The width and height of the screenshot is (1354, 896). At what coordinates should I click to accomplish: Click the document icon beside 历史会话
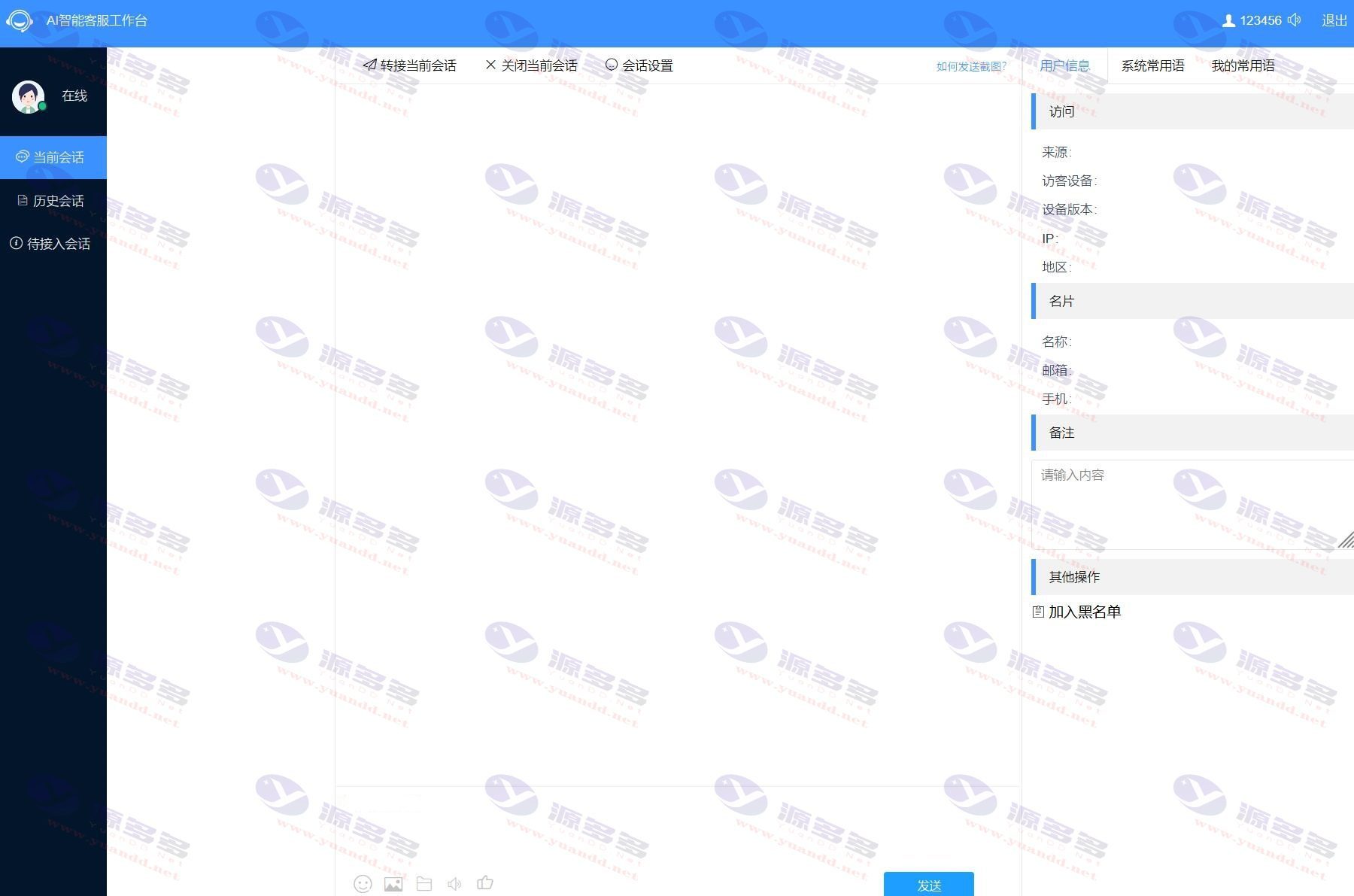[x=23, y=200]
